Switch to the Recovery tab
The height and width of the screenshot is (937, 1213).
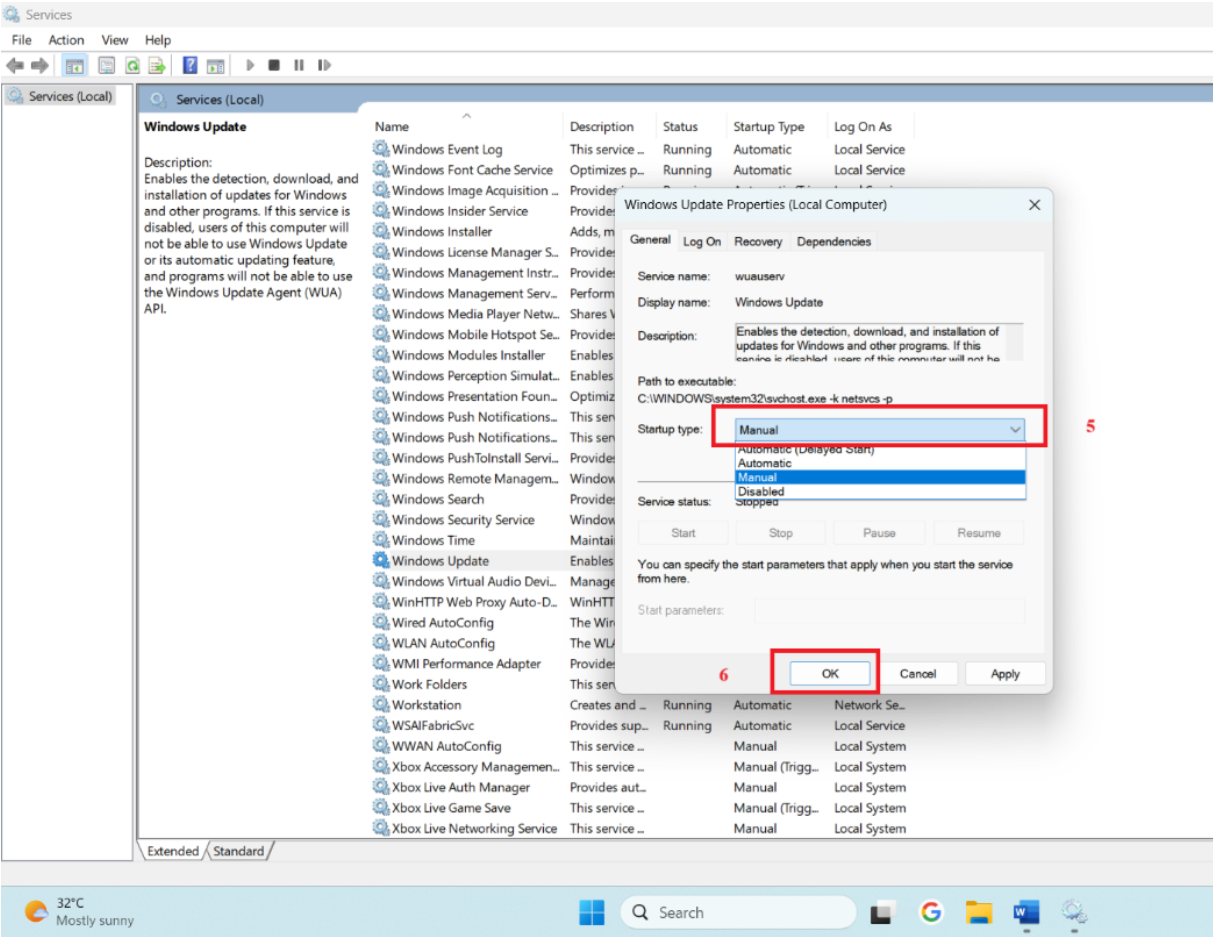[x=757, y=241]
